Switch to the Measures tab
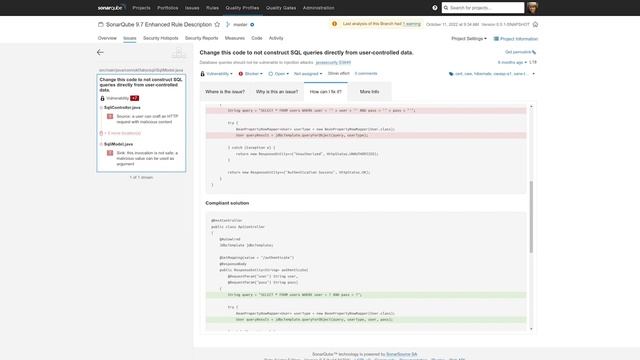The image size is (640, 360). 235,38
